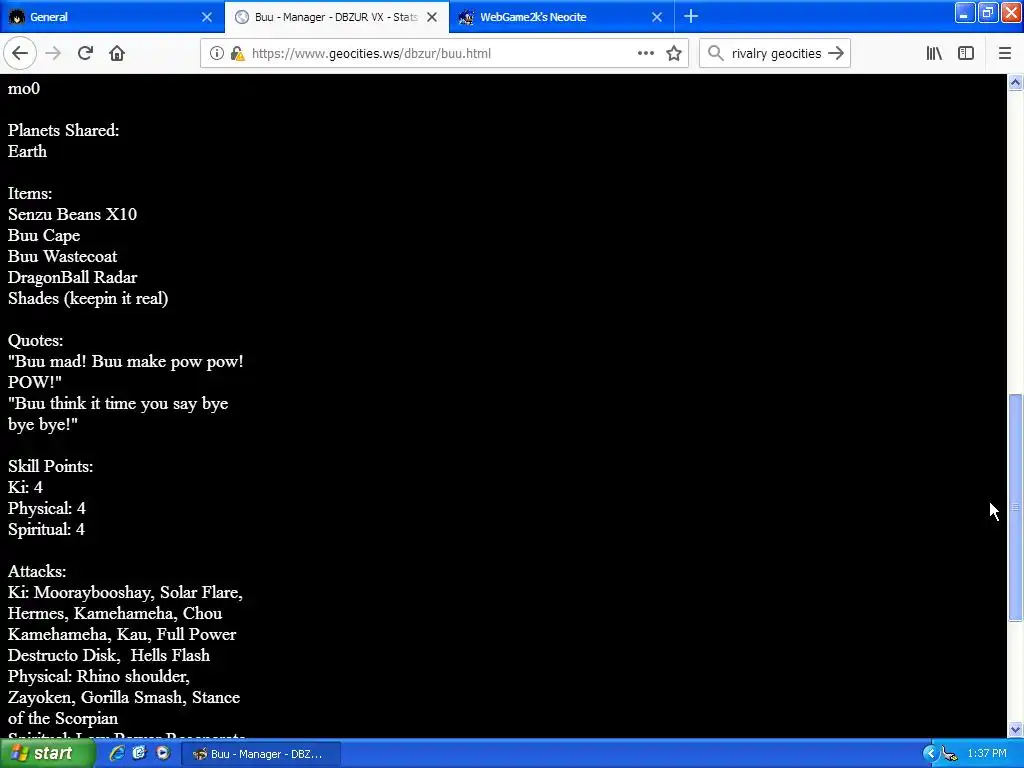Show site information icon in address bar
The image size is (1024, 768).
[x=216, y=54]
